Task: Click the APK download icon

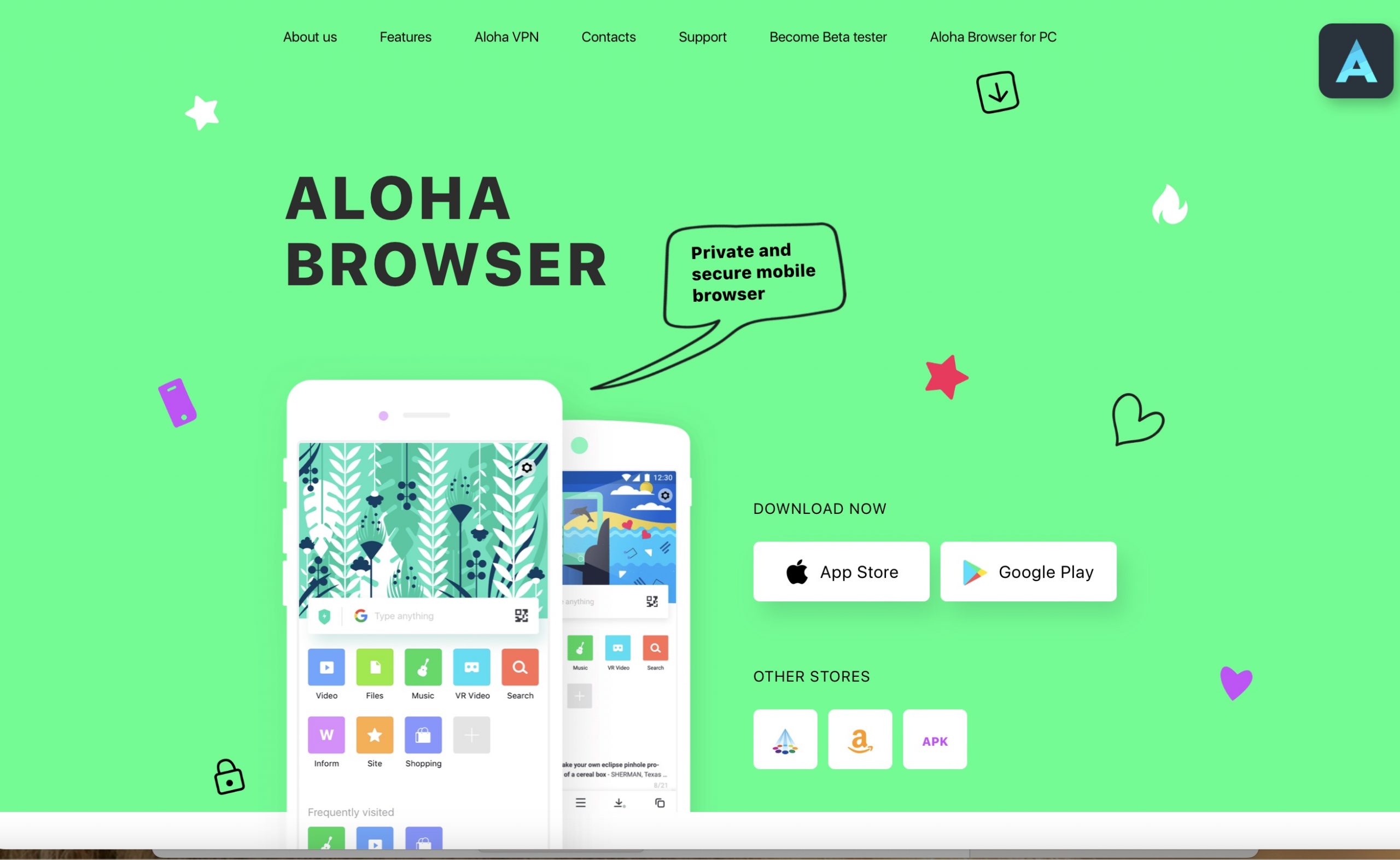Action: pyautogui.click(x=935, y=741)
